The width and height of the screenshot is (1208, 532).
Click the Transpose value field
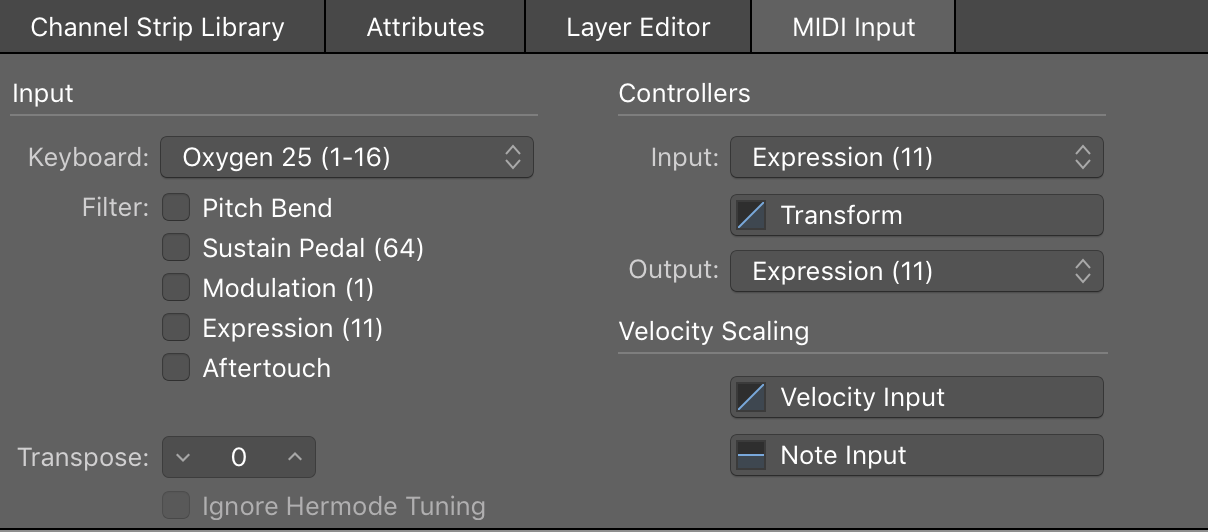tap(238, 457)
